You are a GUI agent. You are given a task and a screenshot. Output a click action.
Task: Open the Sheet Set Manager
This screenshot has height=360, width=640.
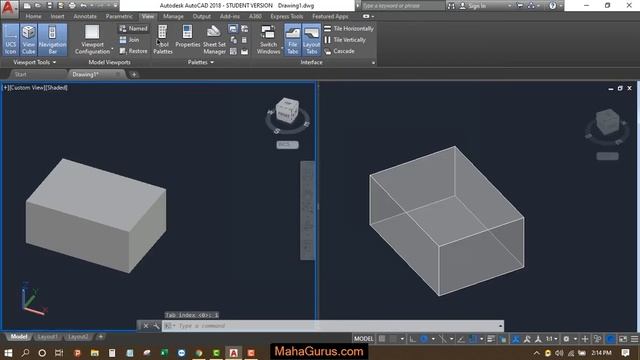[214, 39]
